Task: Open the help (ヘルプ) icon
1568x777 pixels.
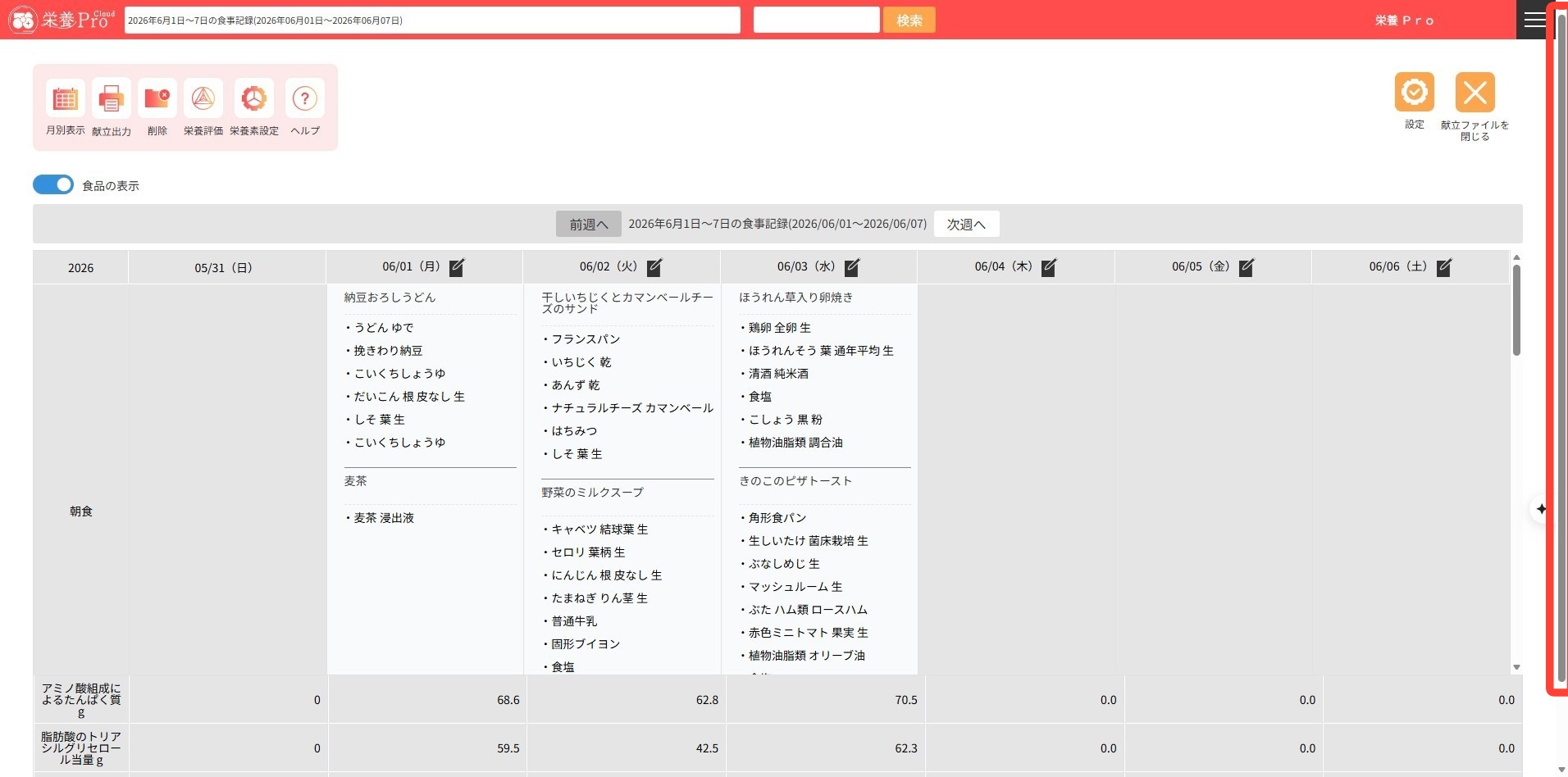Action: click(304, 98)
